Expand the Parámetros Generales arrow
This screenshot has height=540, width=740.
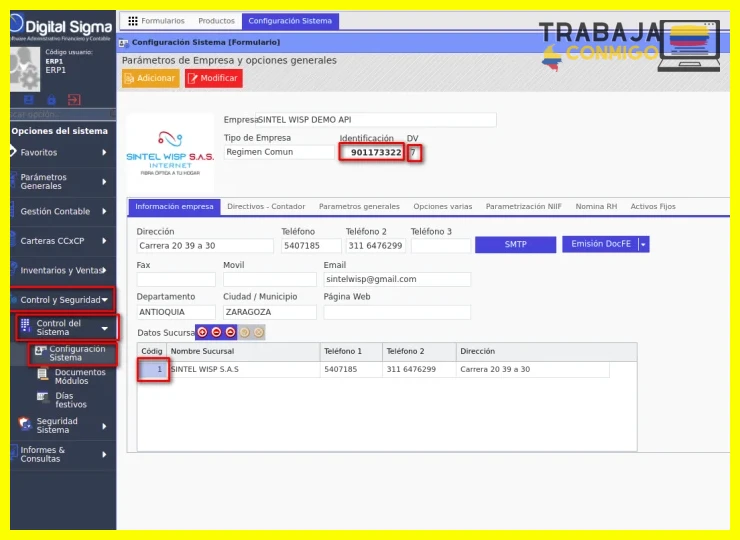click(x=104, y=182)
